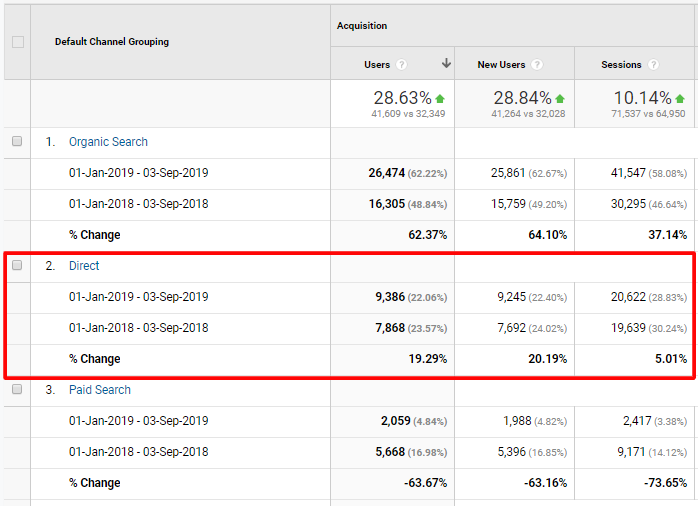Open the help icon beside Sessions
This screenshot has height=506, width=698.
click(x=653, y=65)
